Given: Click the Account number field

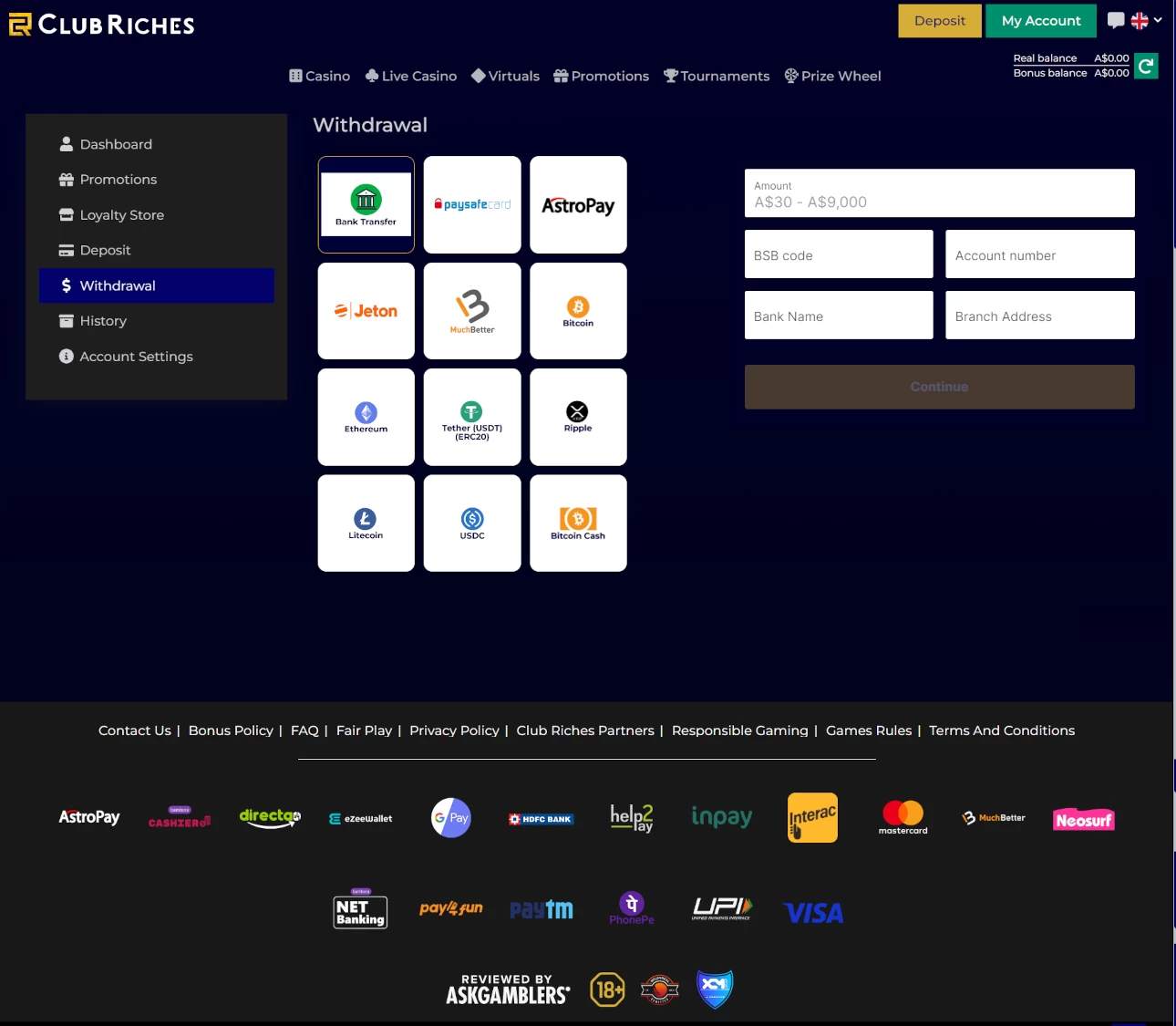Looking at the screenshot, I should pyautogui.click(x=1040, y=254).
